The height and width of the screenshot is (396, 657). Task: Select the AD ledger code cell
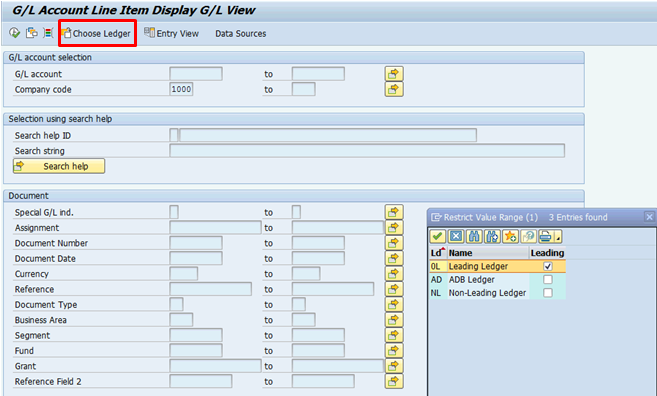tap(437, 280)
